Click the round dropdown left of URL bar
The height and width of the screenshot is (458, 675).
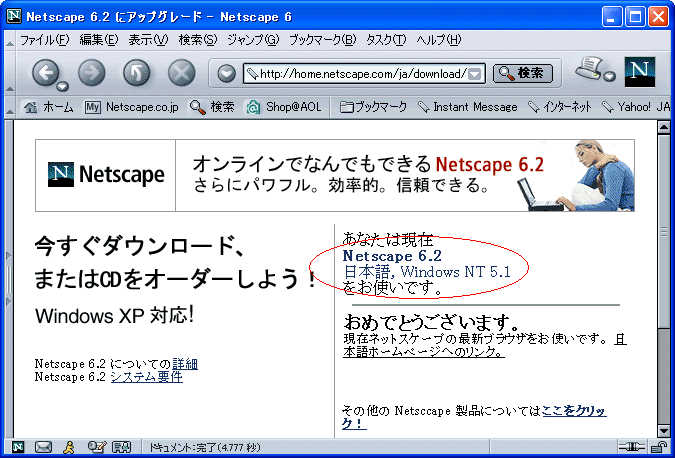(x=226, y=74)
